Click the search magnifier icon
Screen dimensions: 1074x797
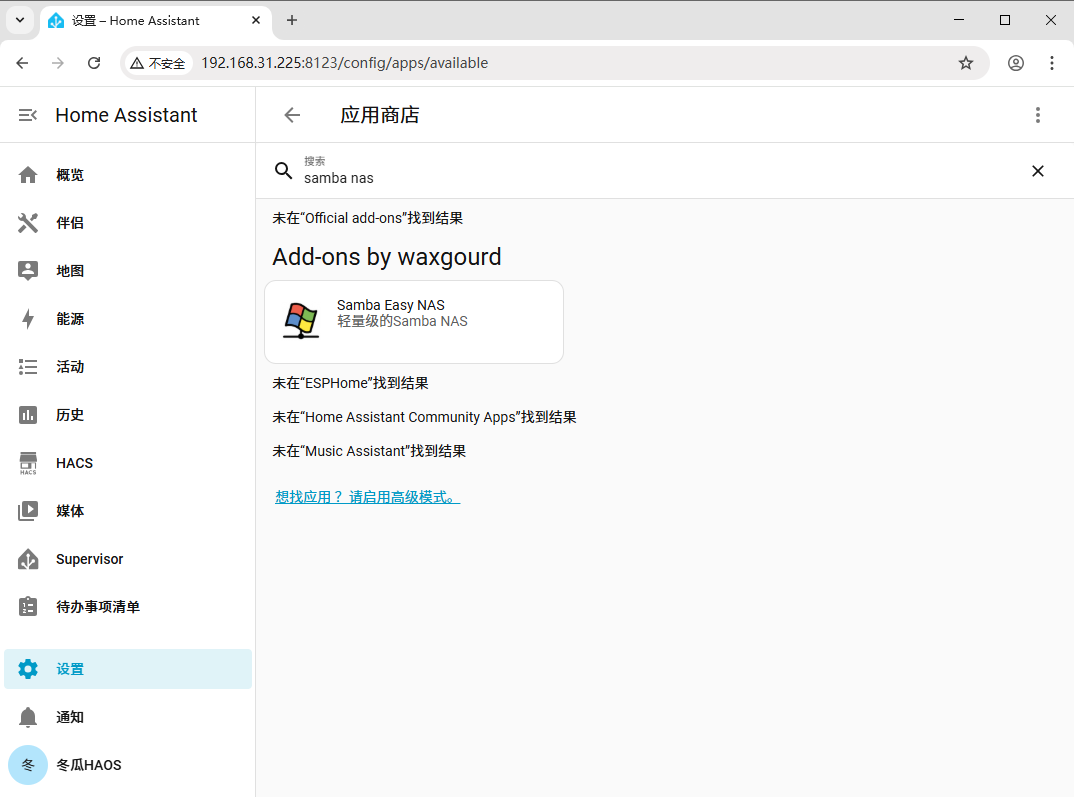click(284, 170)
